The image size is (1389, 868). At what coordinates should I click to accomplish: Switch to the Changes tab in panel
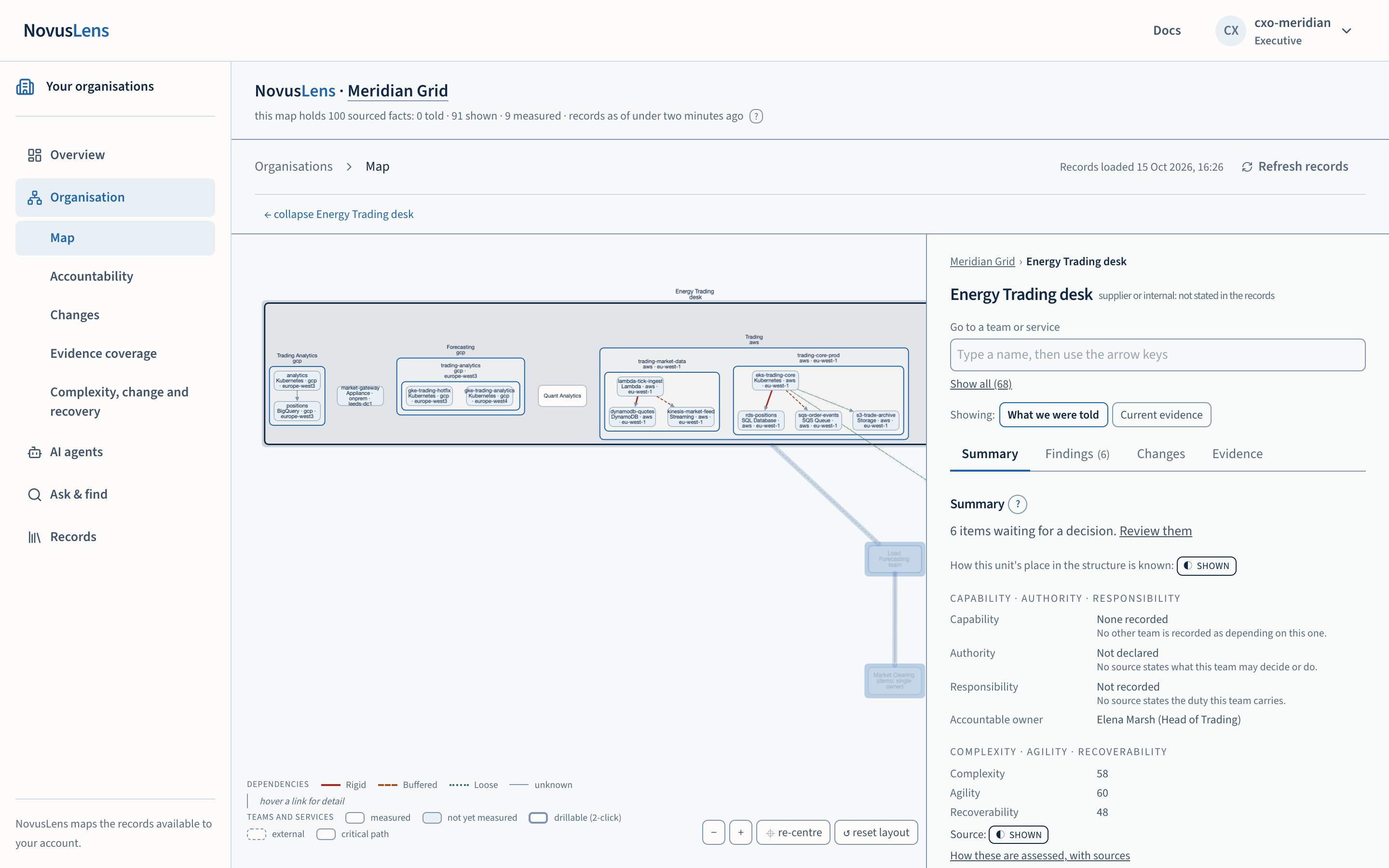[1160, 453]
